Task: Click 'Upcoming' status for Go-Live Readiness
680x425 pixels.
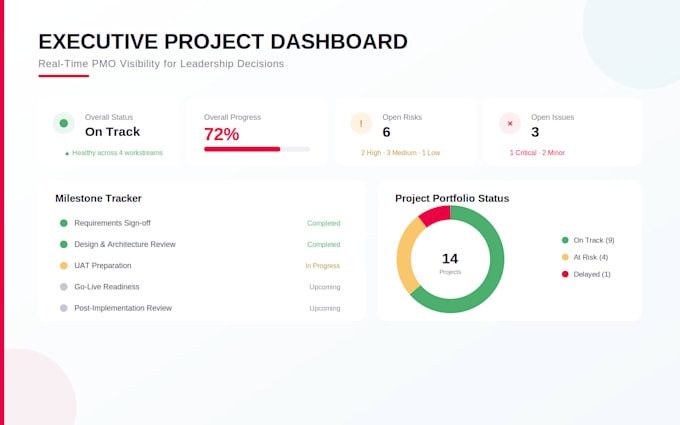Action: (325, 287)
